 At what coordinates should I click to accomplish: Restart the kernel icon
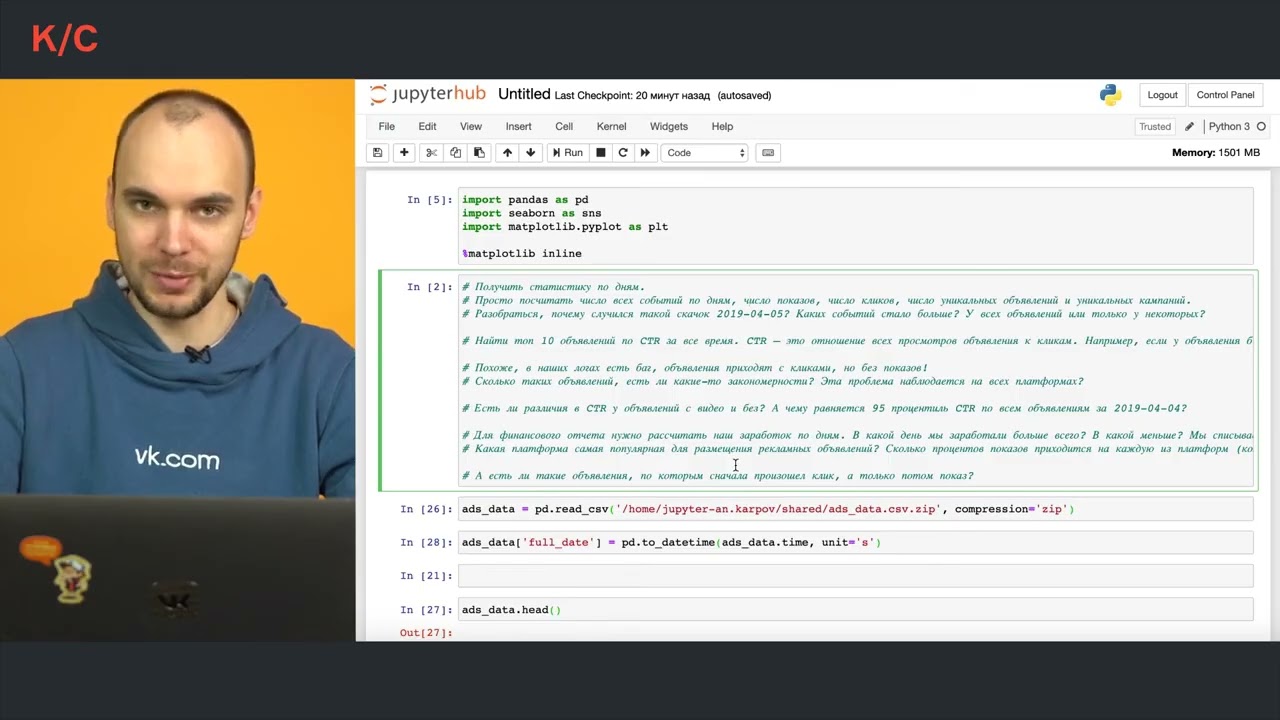(x=623, y=153)
